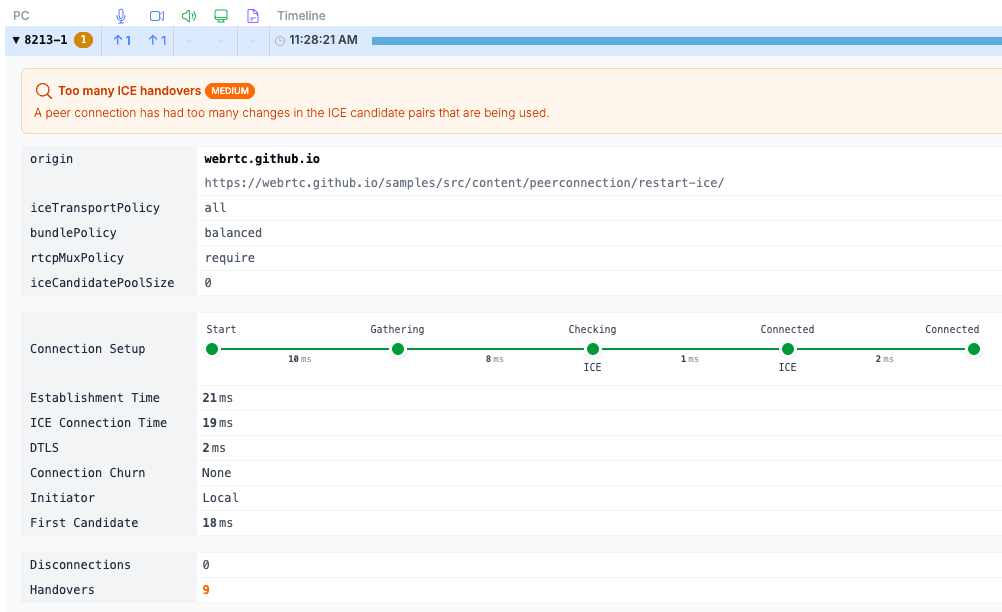
Task: Click the blue timeline bar
Action: (686, 41)
